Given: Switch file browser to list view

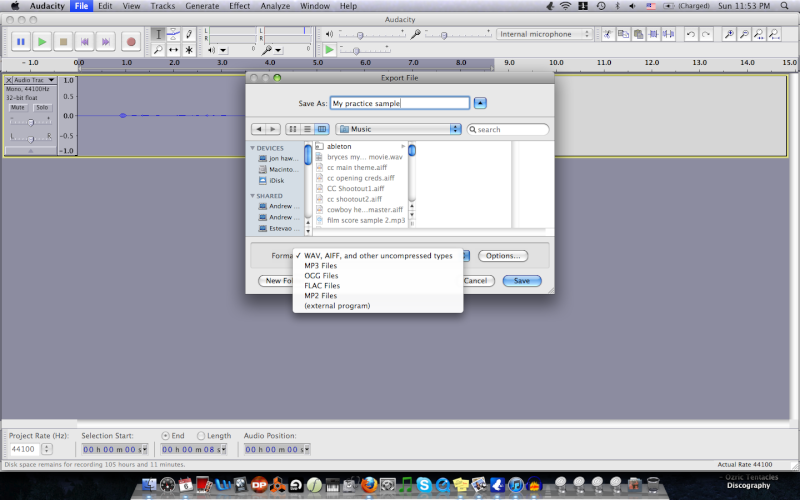Looking at the screenshot, I should (307, 129).
